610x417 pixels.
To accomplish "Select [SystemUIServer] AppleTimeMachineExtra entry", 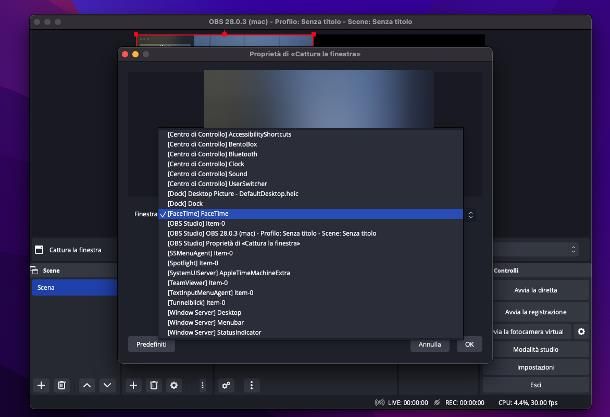I will (x=310, y=273).
